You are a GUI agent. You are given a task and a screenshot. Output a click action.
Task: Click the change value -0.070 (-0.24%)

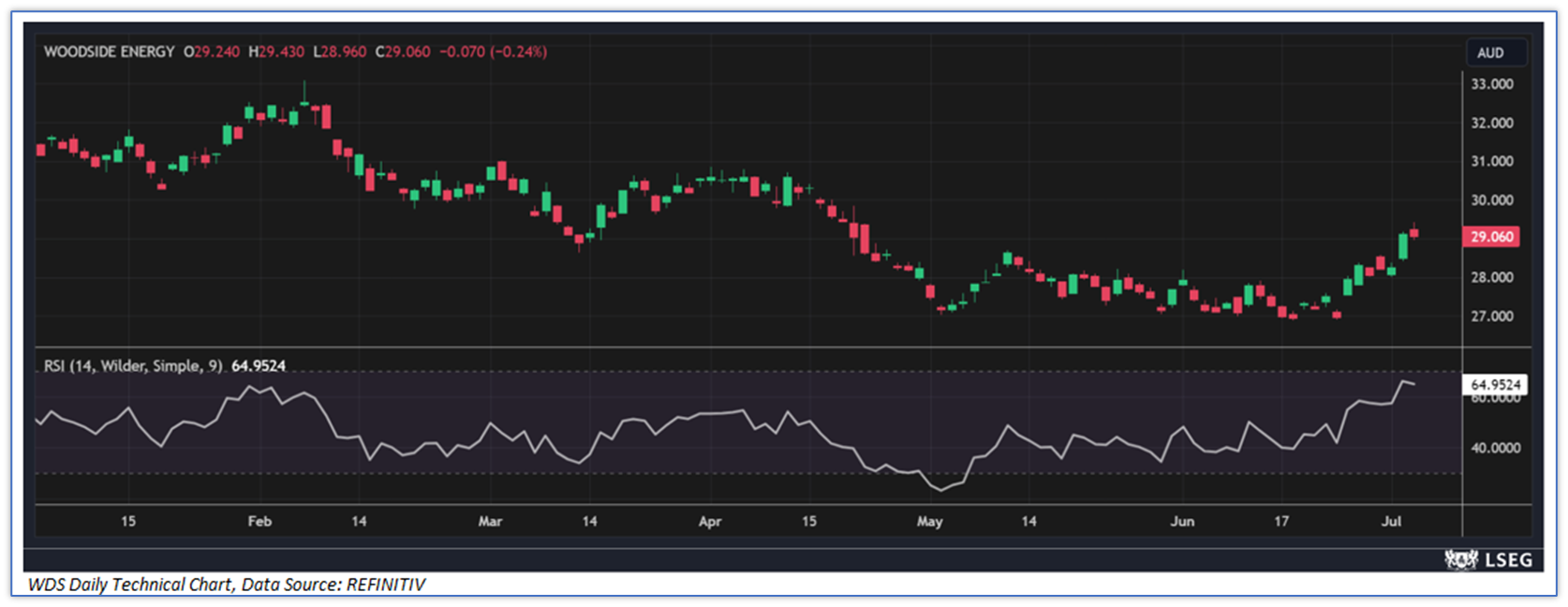tap(494, 52)
